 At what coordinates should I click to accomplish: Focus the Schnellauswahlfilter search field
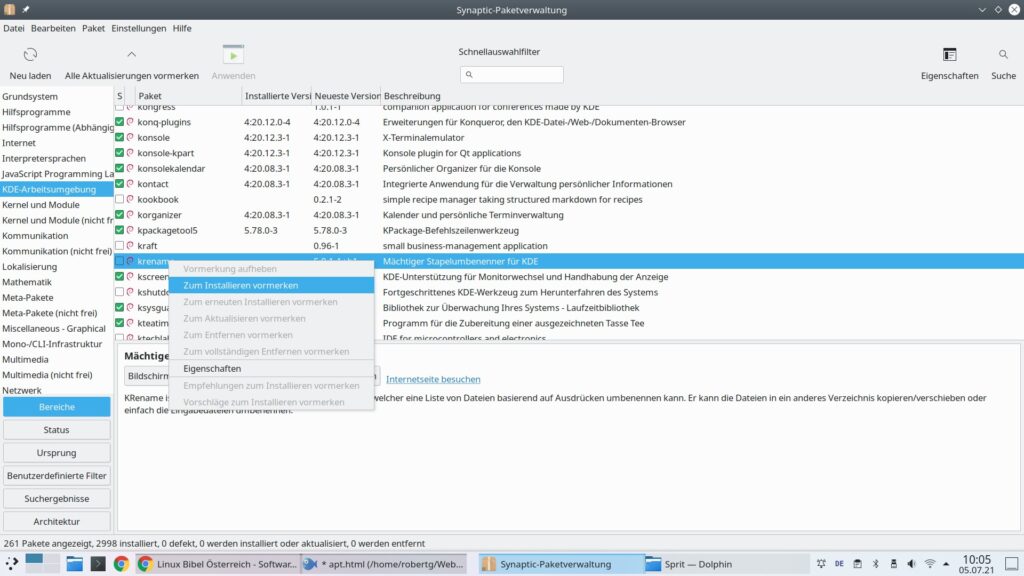tap(511, 74)
